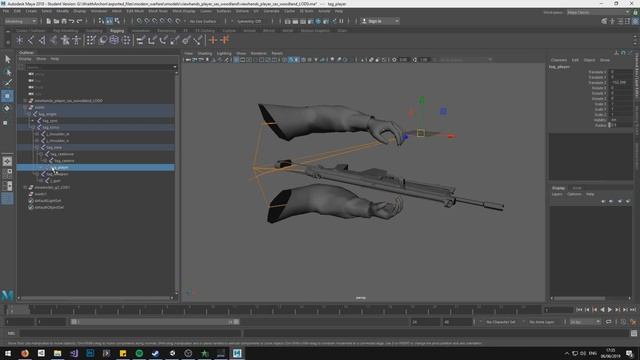Click the Parent Constraint shelf icon
The width and height of the screenshot is (640, 360).
140,40
